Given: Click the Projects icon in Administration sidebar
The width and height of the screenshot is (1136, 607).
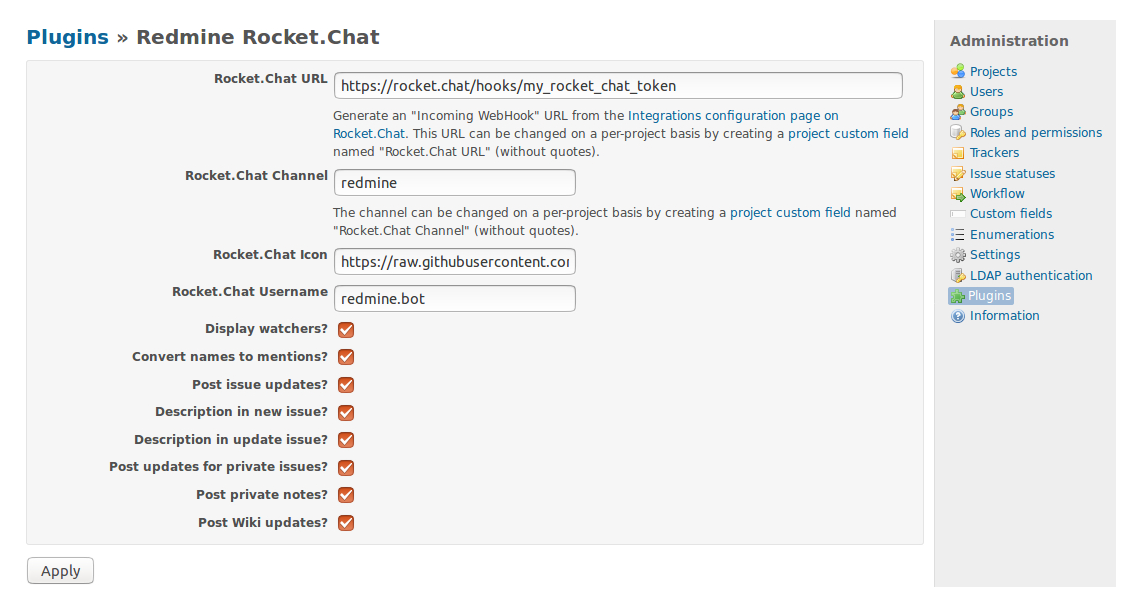Looking at the screenshot, I should (958, 72).
